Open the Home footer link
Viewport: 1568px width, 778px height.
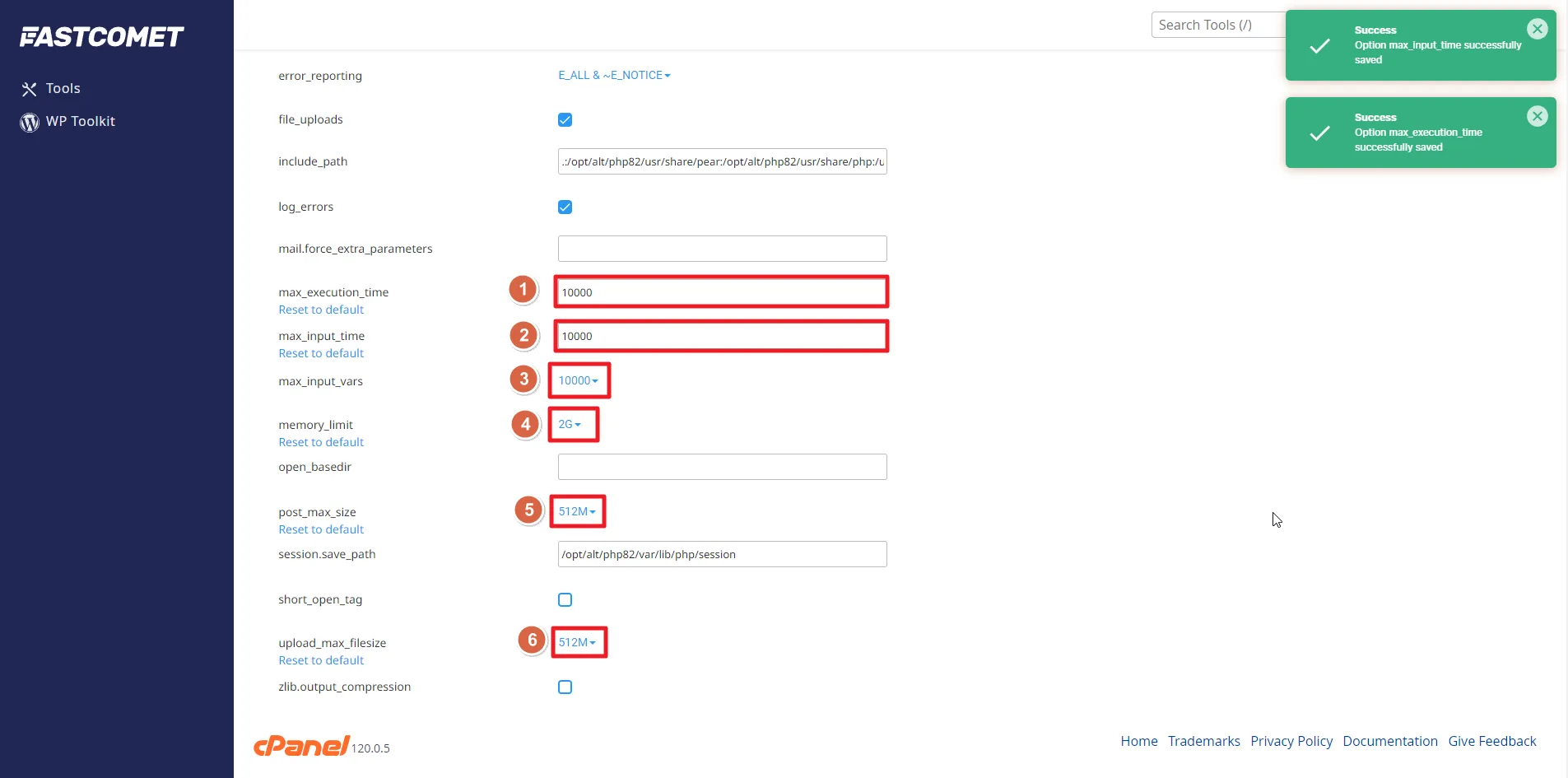(x=1139, y=741)
